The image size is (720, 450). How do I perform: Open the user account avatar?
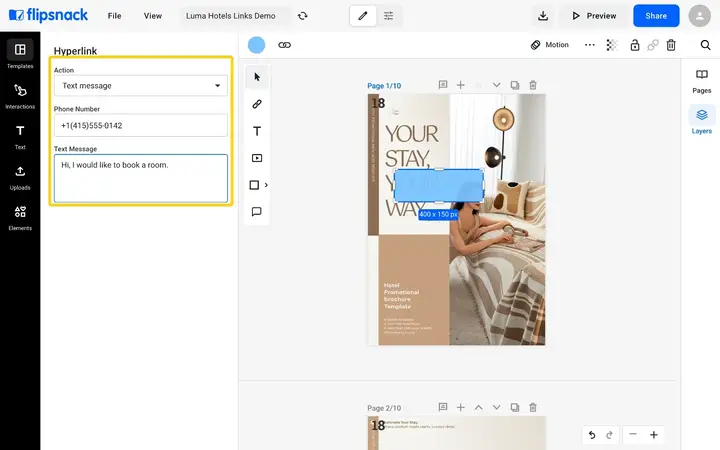(699, 16)
